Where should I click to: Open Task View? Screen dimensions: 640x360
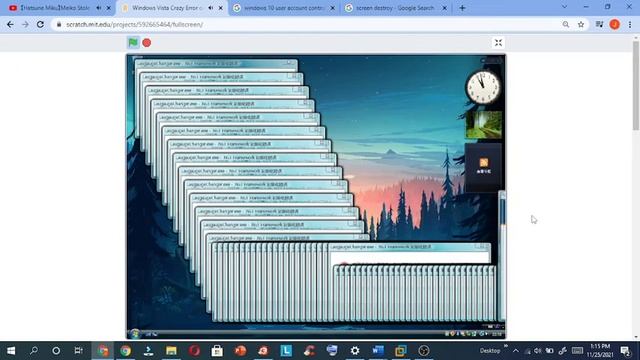pyautogui.click(x=78, y=351)
